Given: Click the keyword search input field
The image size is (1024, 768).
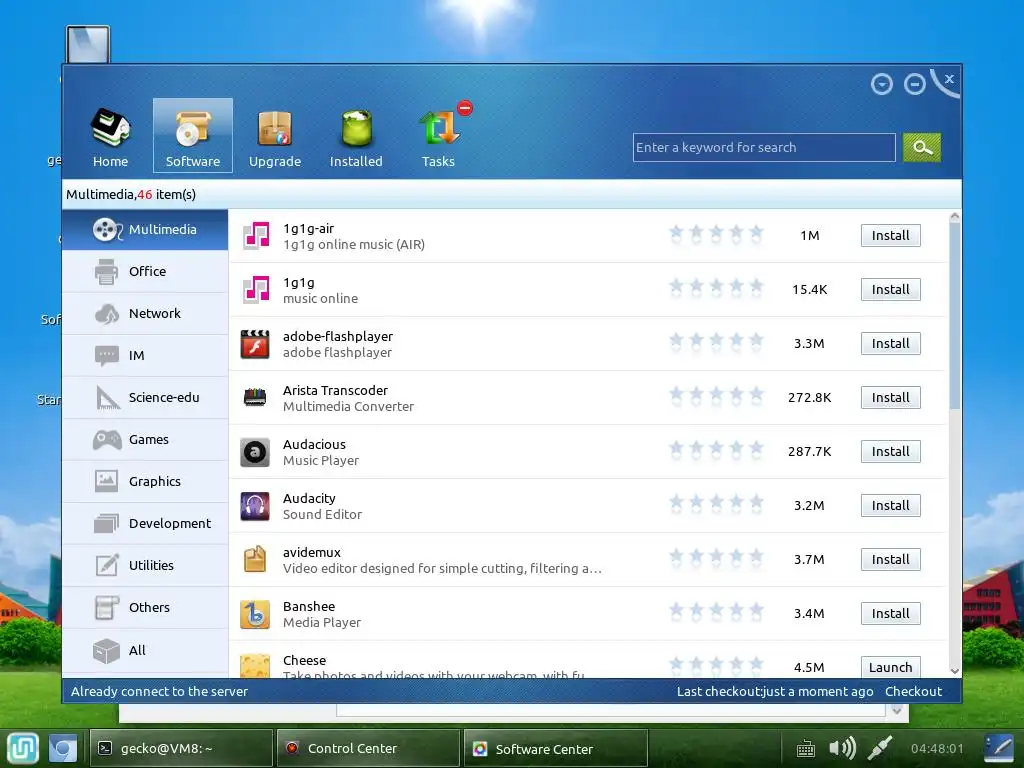Looking at the screenshot, I should (x=763, y=147).
